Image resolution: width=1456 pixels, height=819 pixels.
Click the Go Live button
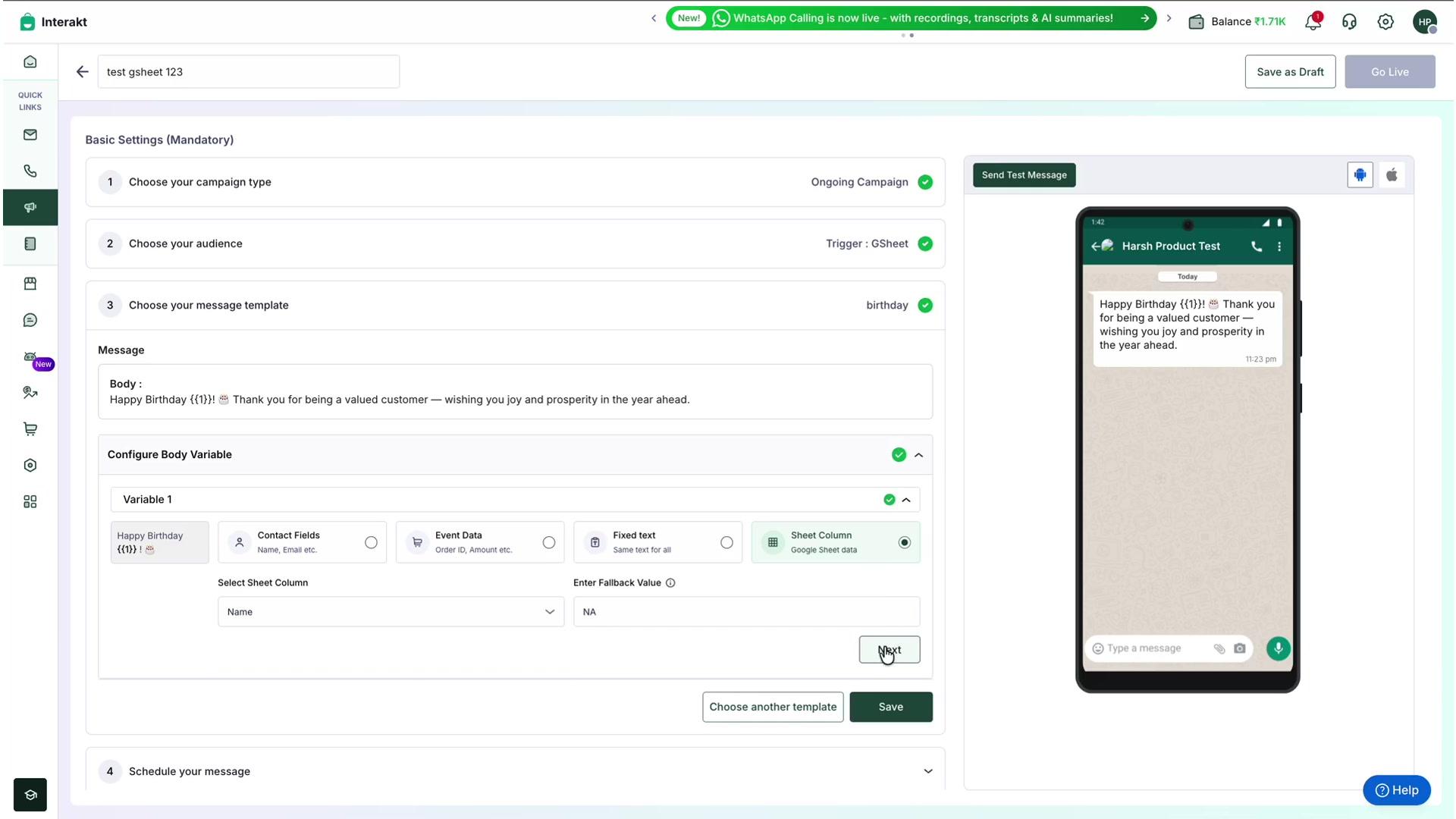coord(1389,72)
